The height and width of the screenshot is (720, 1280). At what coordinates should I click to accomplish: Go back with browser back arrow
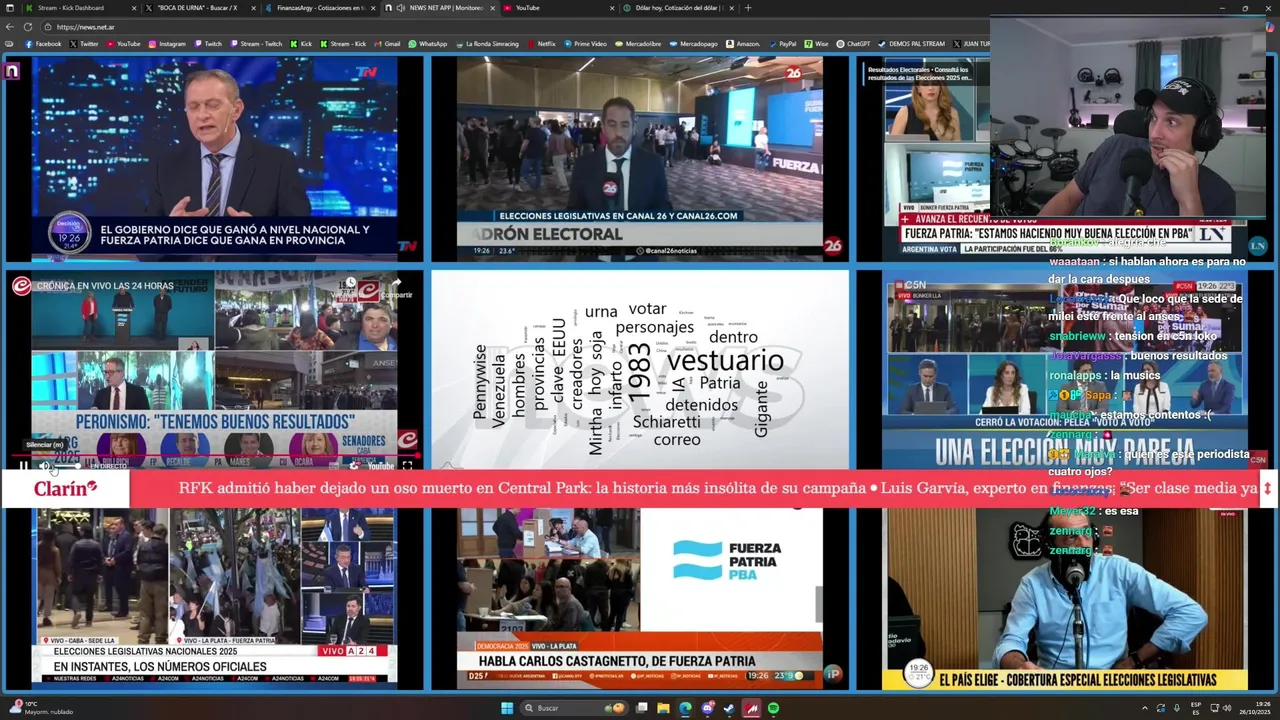point(10,27)
